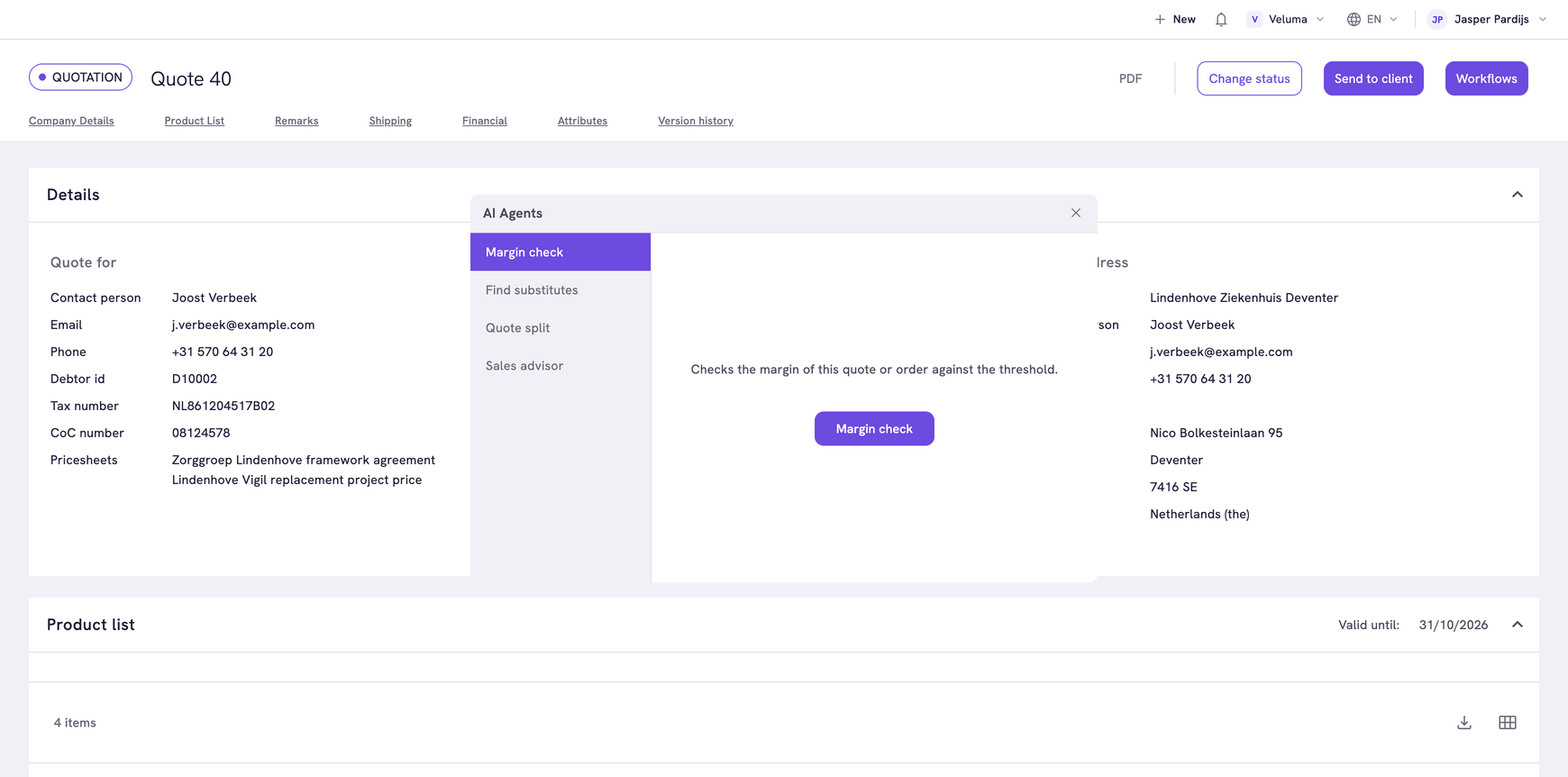The width and height of the screenshot is (1568, 777).
Task: Open the quote PDF
Action: click(1130, 78)
